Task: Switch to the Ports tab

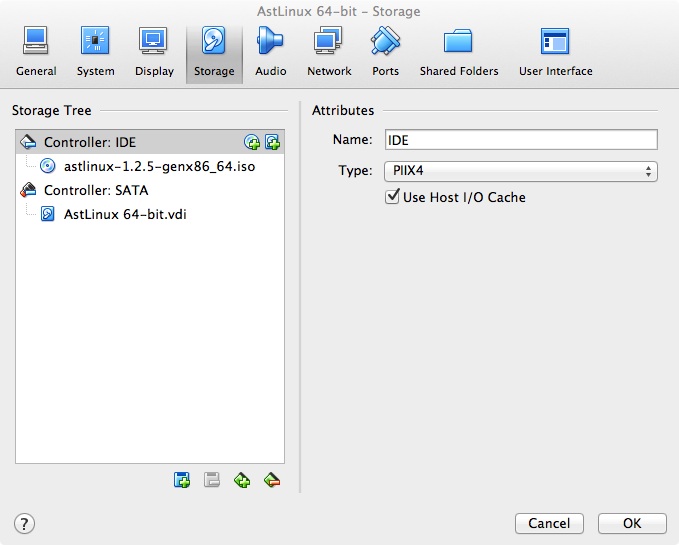Action: 385,52
